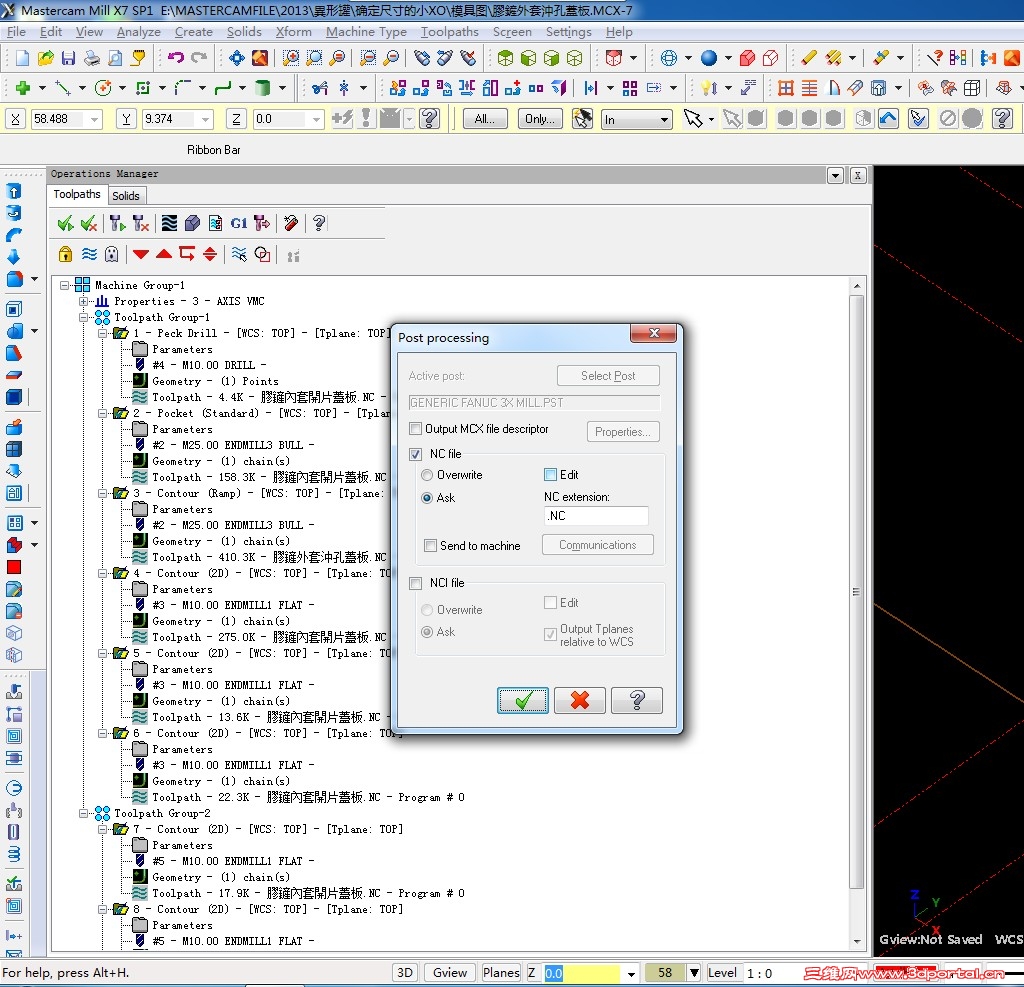Cancel Post processing with red X
The height and width of the screenshot is (987, 1024).
coord(579,700)
